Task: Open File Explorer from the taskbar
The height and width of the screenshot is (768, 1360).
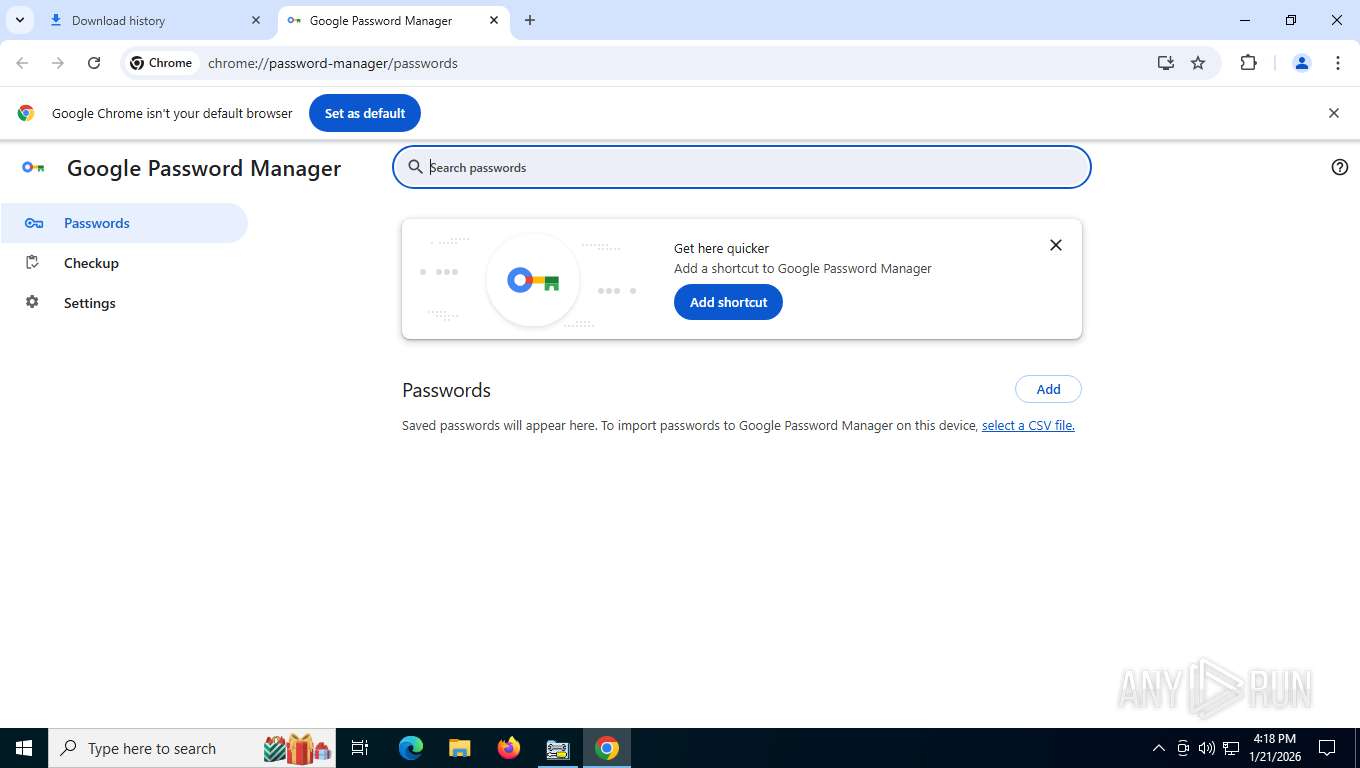Action: pyautogui.click(x=459, y=748)
